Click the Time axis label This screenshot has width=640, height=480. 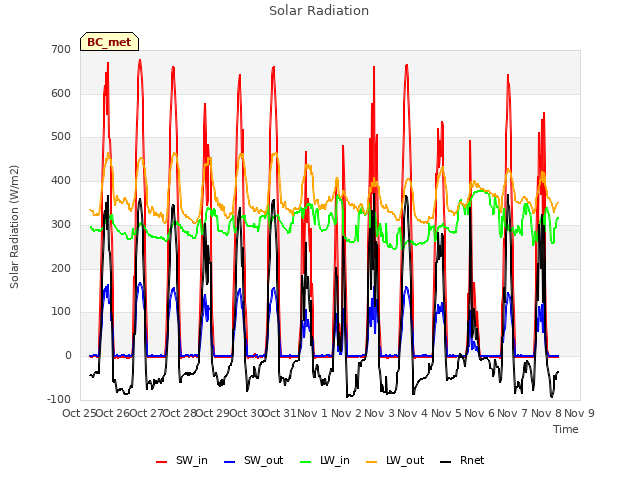tap(566, 429)
